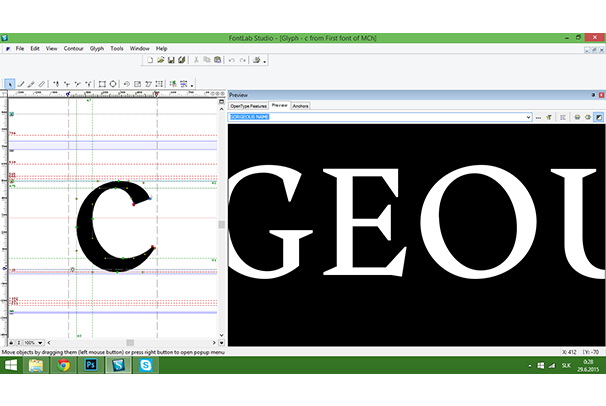Image resolution: width=606 pixels, height=406 pixels.
Task: Switch to the Anchors tab
Action: [301, 105]
